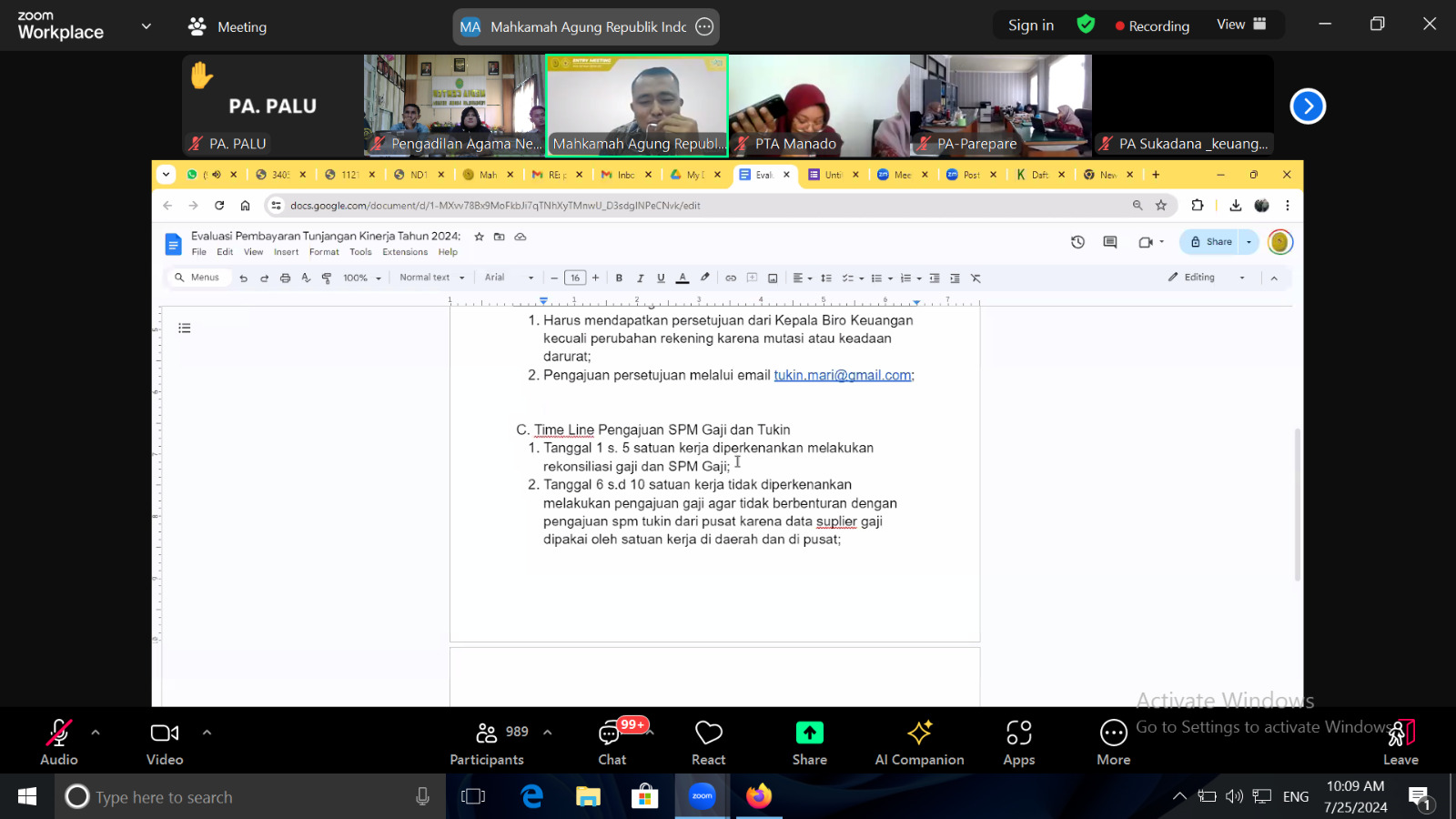
Task: Select the PTA Manado video thumbnail
Action: [x=819, y=105]
